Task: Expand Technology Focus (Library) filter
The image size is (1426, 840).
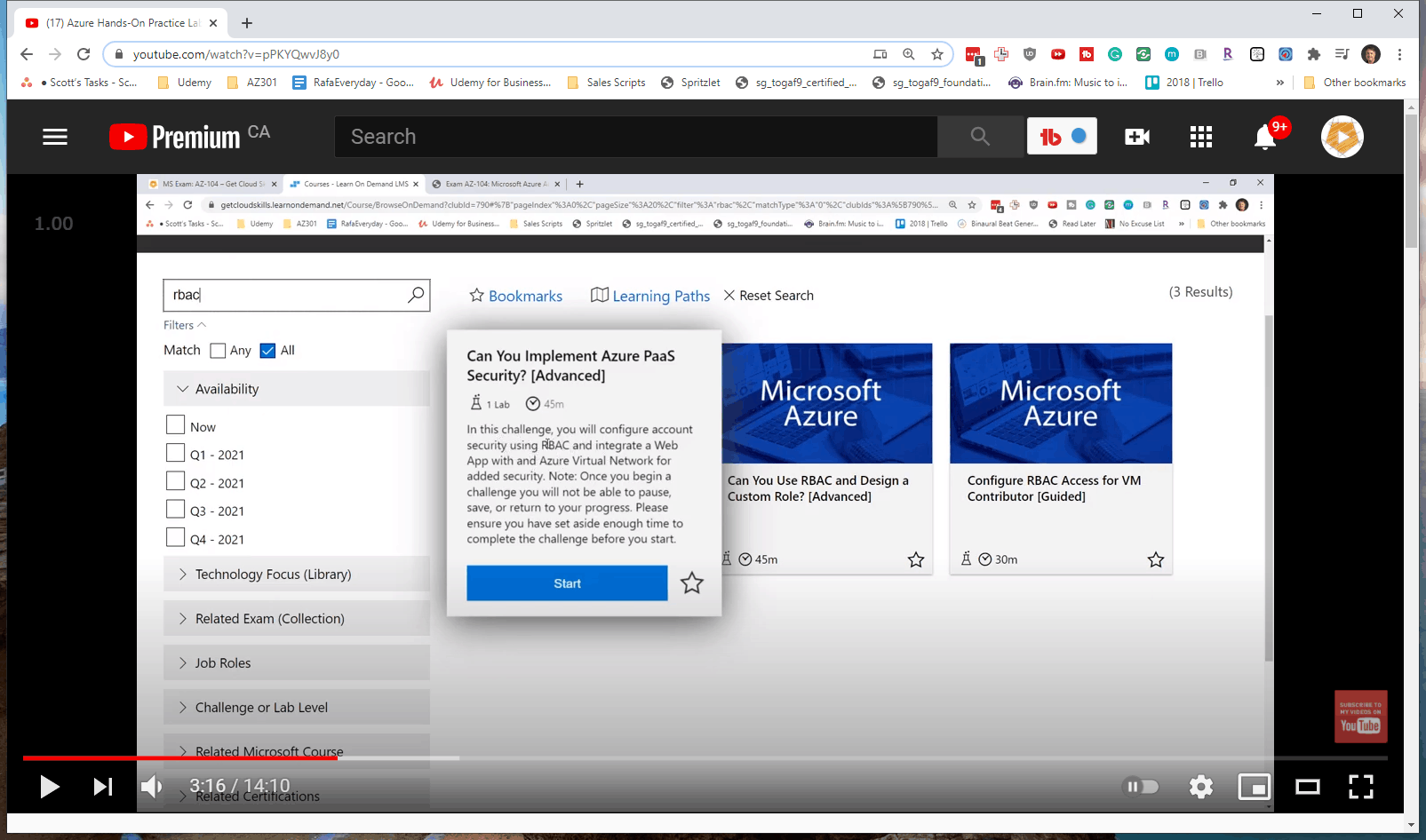Action: [x=297, y=575]
